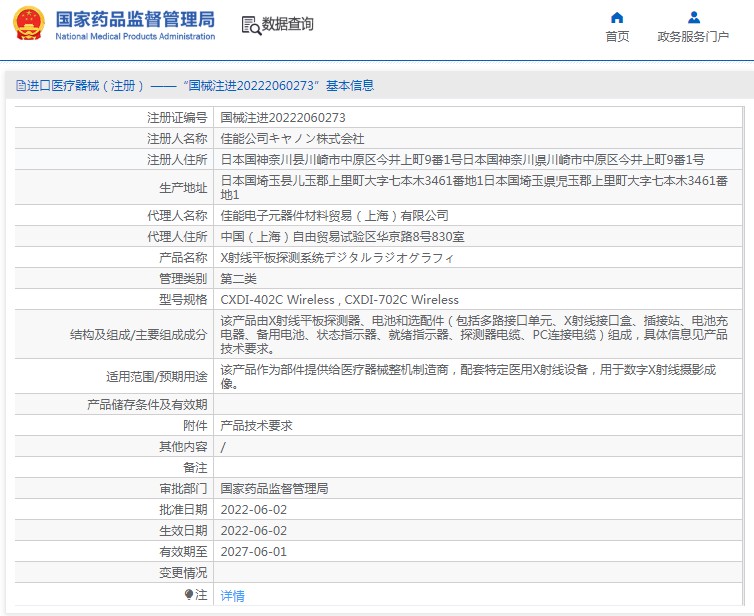Image resolution: width=754 pixels, height=616 pixels.
Task: Click the 备注 row label
Action: tap(195, 467)
